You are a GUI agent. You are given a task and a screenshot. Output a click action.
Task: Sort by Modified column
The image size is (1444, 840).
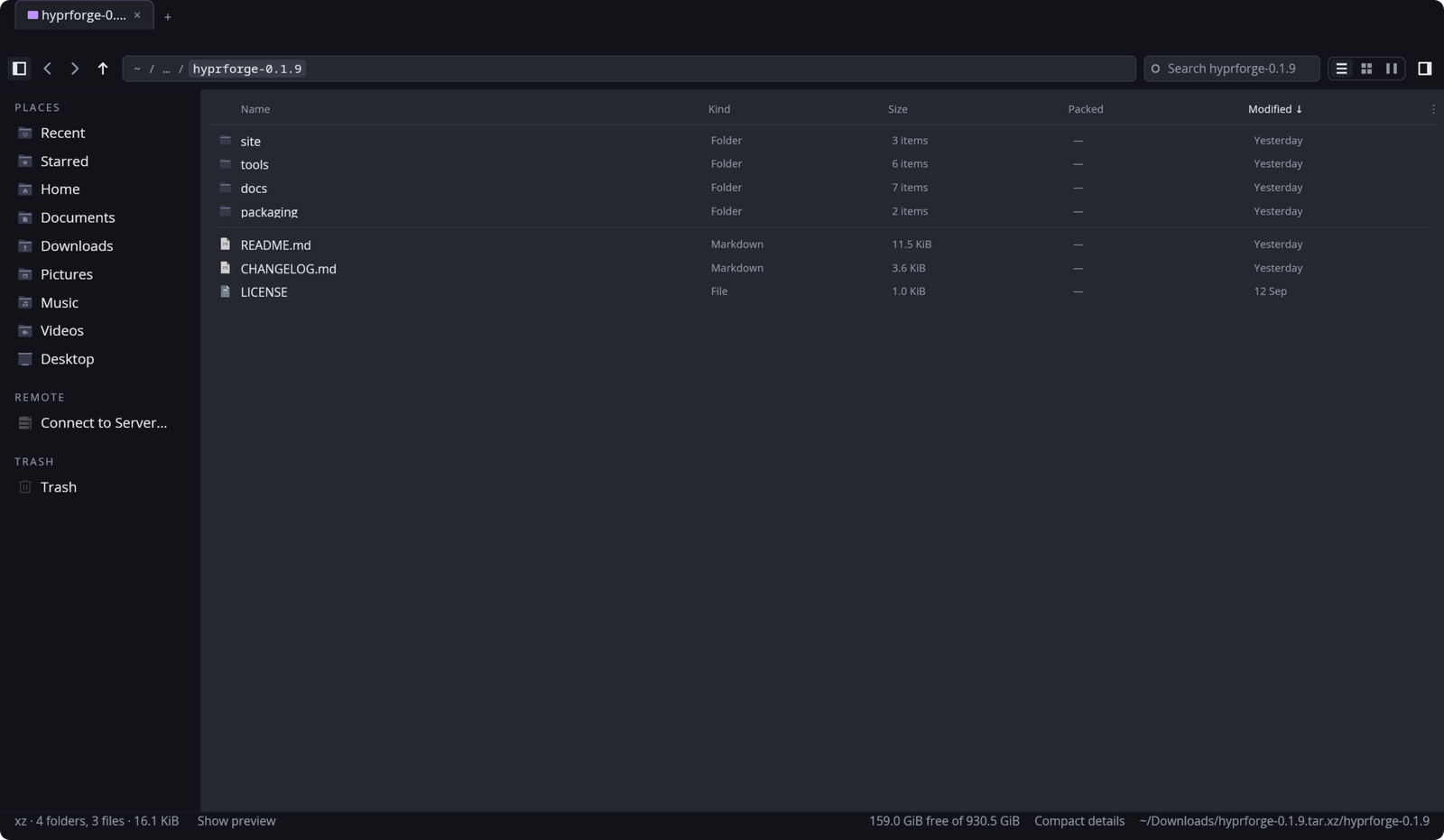tap(1274, 109)
